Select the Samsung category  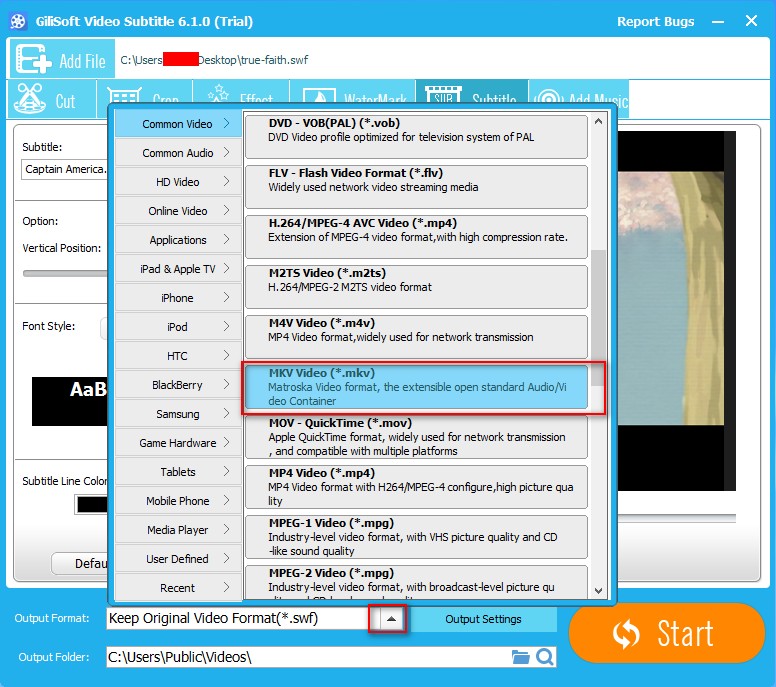pyautogui.click(x=178, y=414)
